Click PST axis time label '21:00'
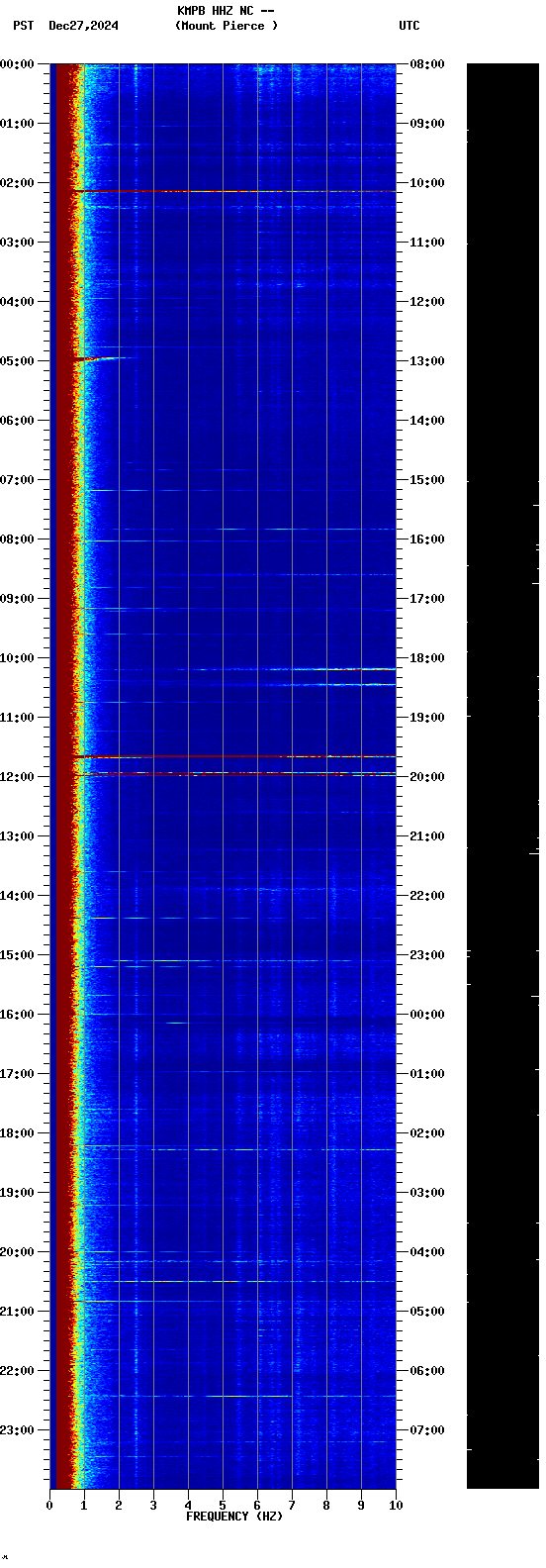The width and height of the screenshot is (546, 1568). tap(18, 1312)
